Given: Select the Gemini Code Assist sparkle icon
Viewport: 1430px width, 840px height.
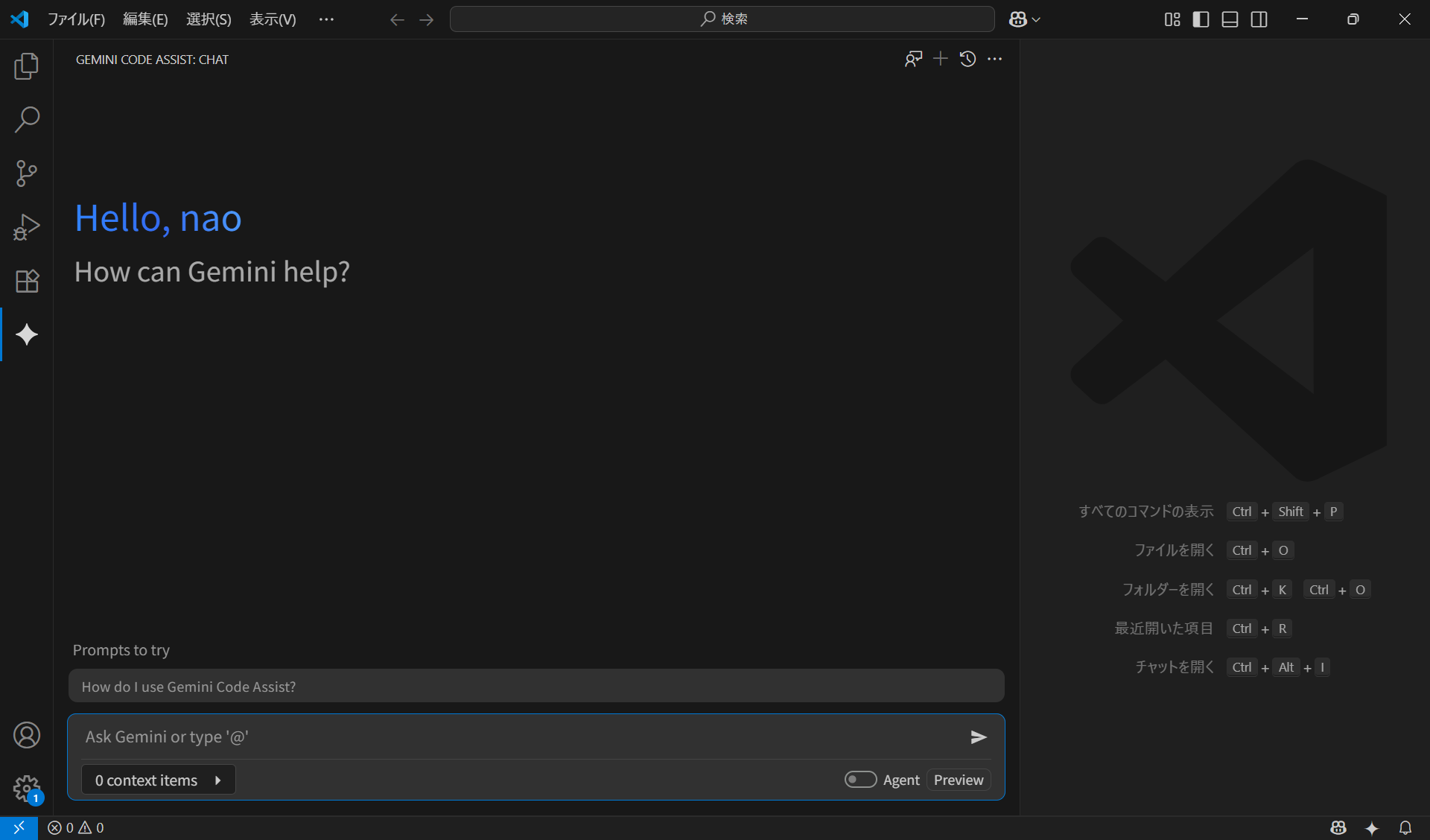Looking at the screenshot, I should coord(27,334).
